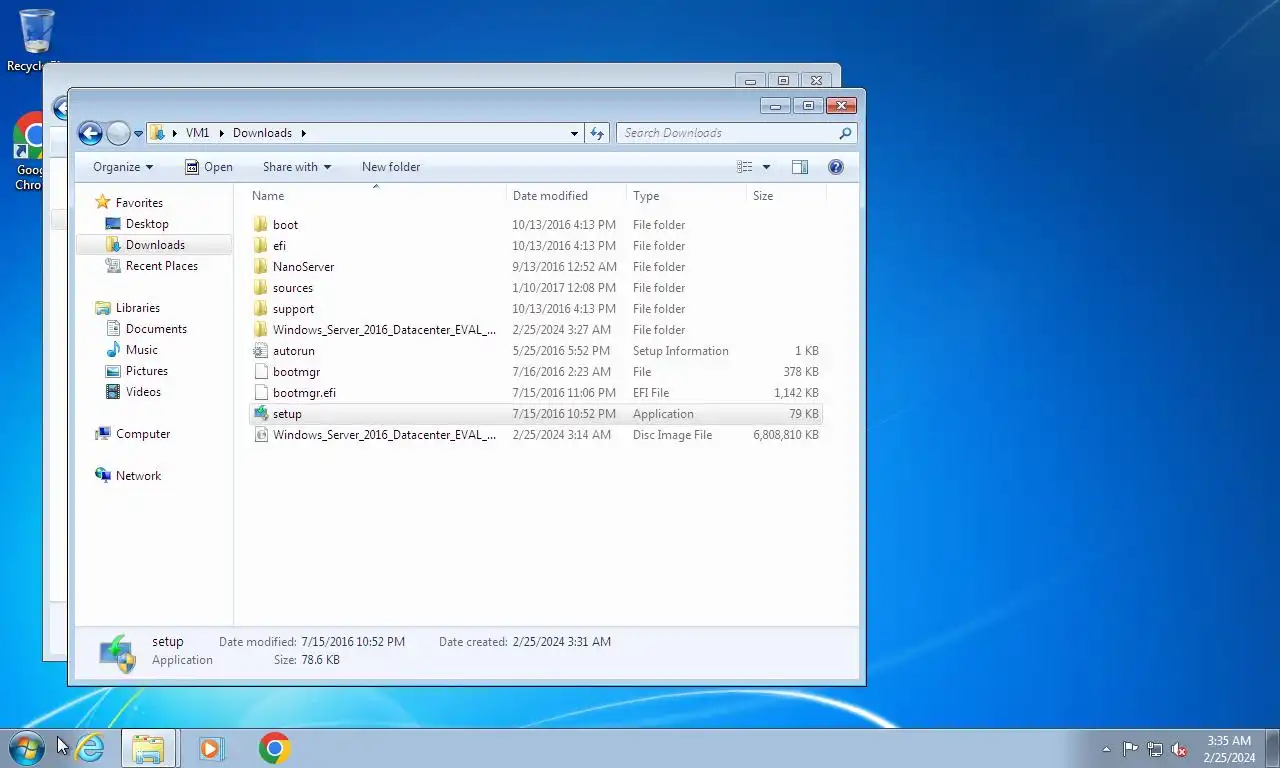Select the support folder icon
This screenshot has height=768, width=1280.
click(x=261, y=309)
